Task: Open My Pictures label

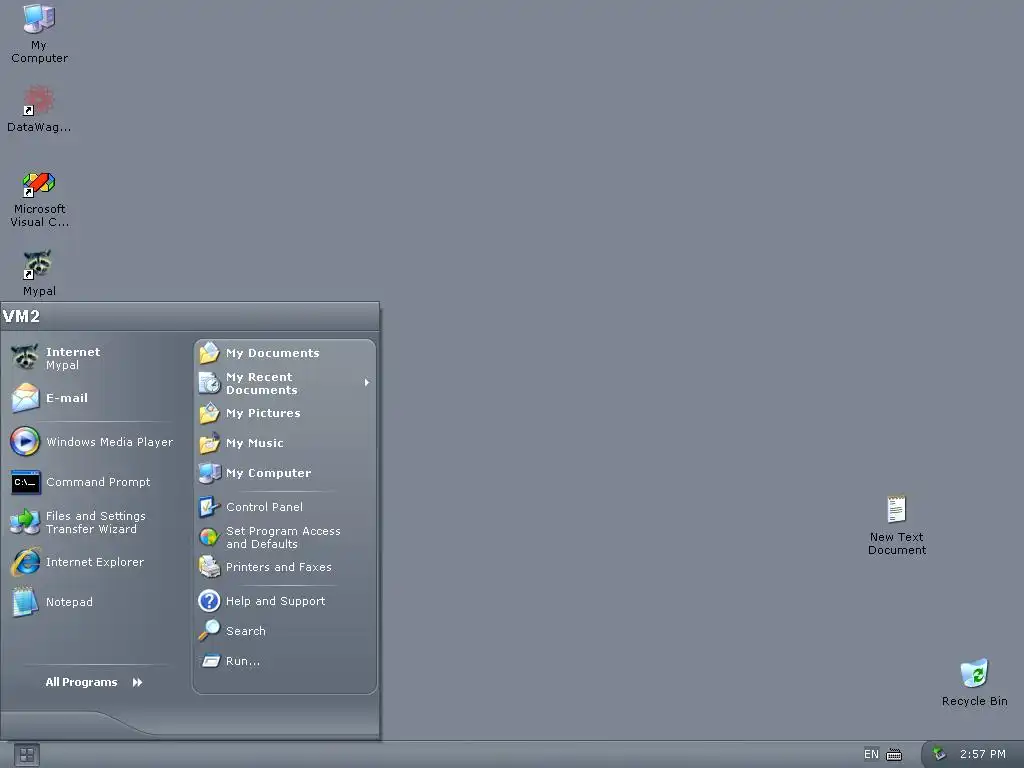Action: pyautogui.click(x=263, y=413)
